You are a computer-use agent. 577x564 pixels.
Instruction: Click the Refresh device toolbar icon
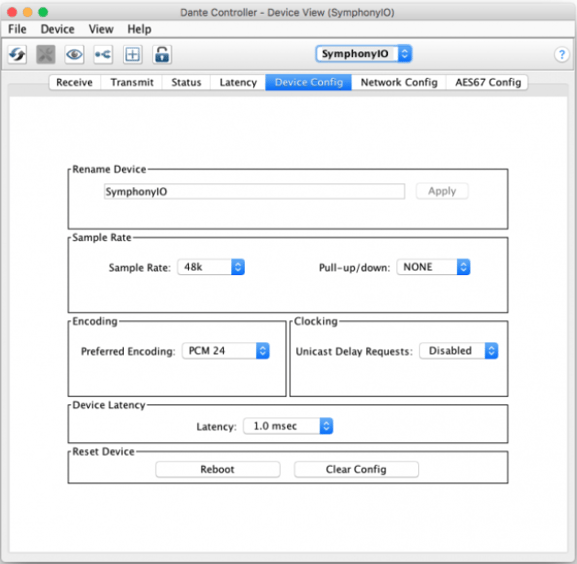coord(17,55)
